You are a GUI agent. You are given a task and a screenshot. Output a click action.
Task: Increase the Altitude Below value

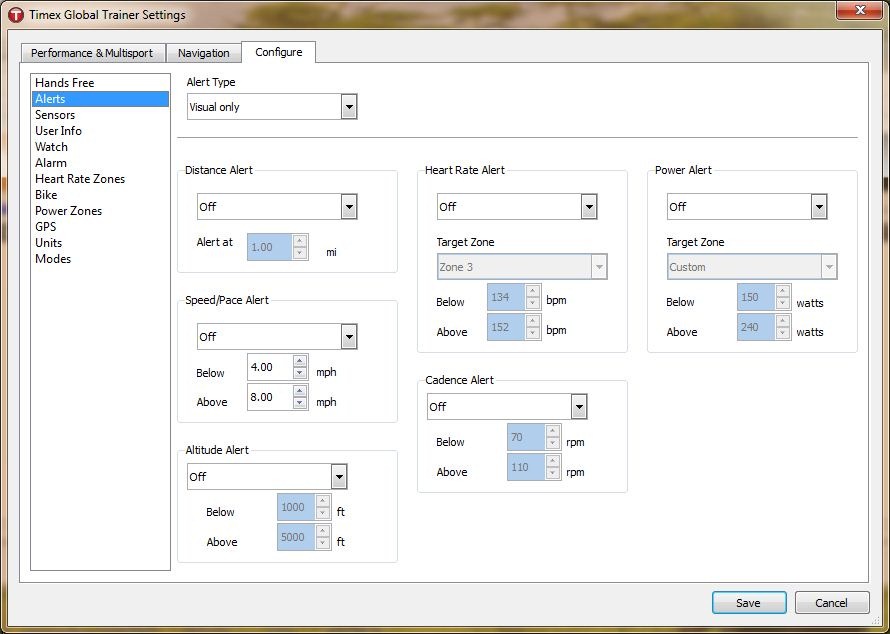[x=323, y=501]
